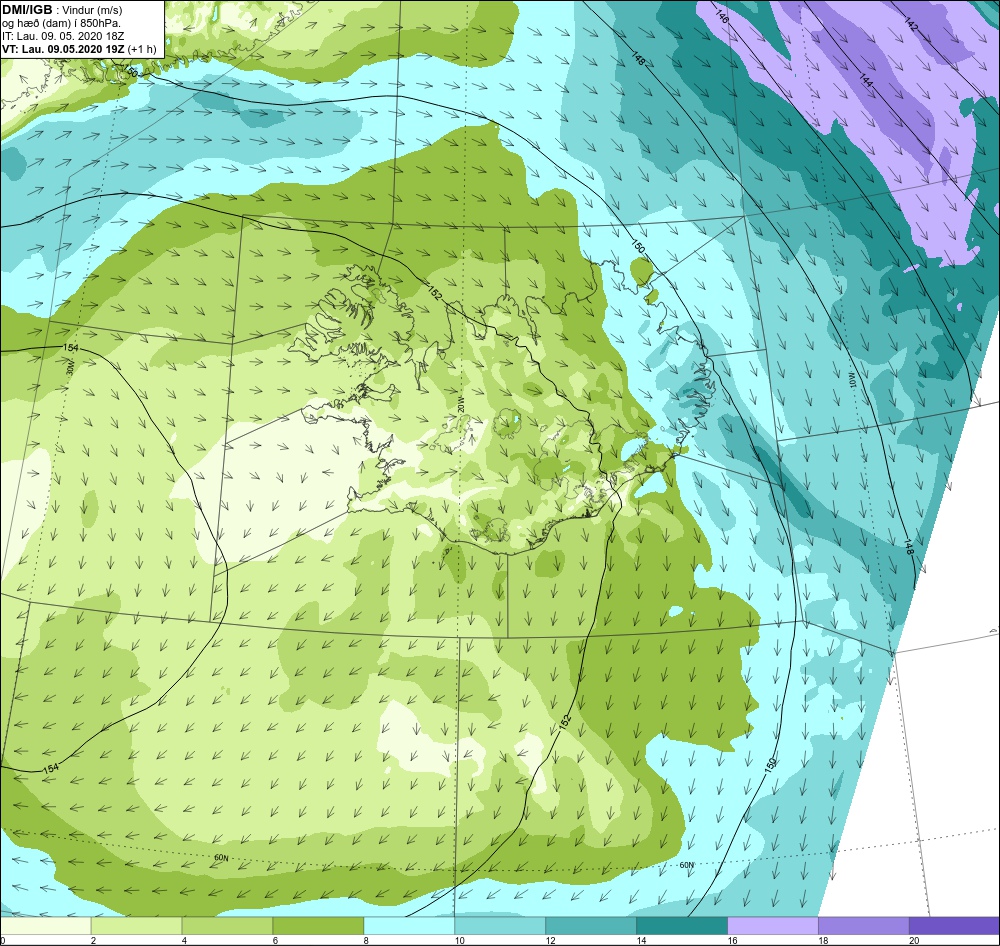
Task: Click the '146' contour label
Action: (x=722, y=17)
